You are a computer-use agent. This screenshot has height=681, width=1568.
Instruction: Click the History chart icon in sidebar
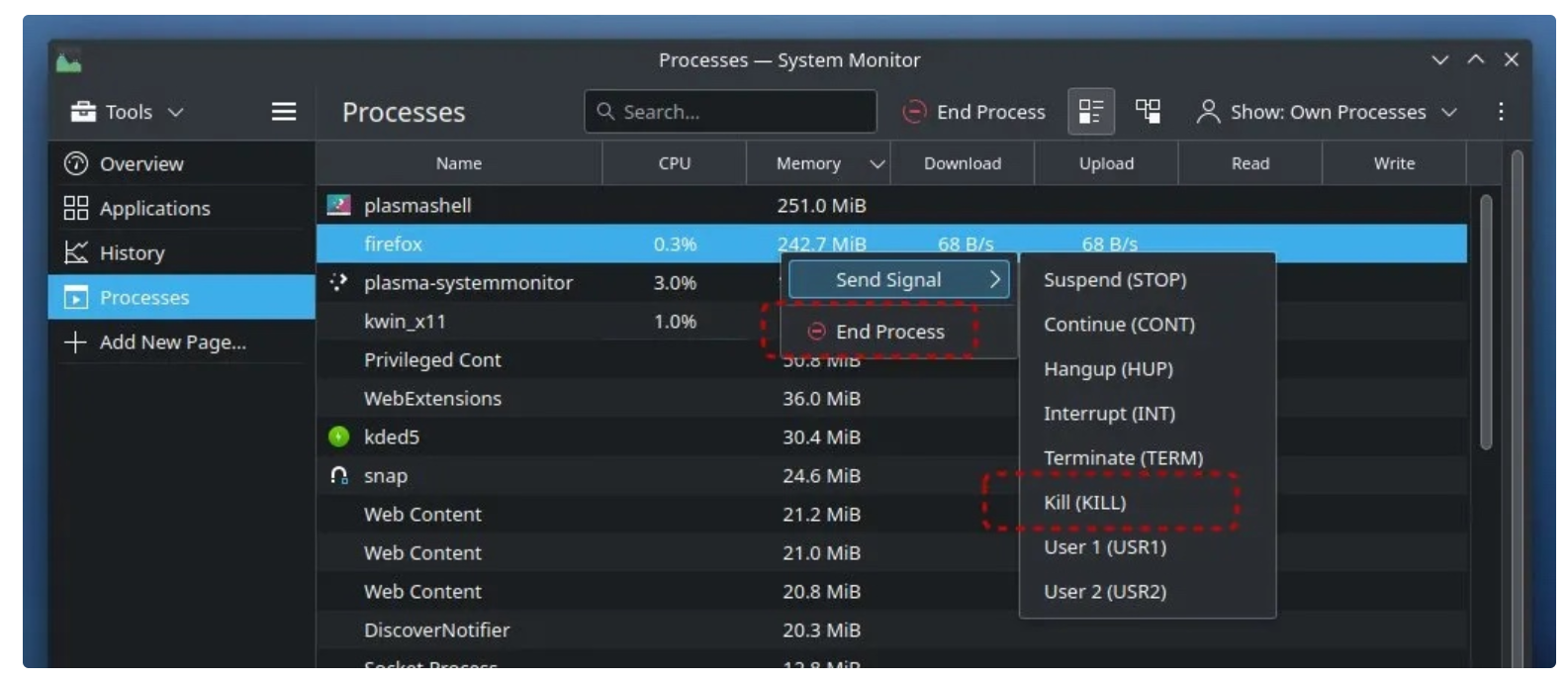coord(76,252)
